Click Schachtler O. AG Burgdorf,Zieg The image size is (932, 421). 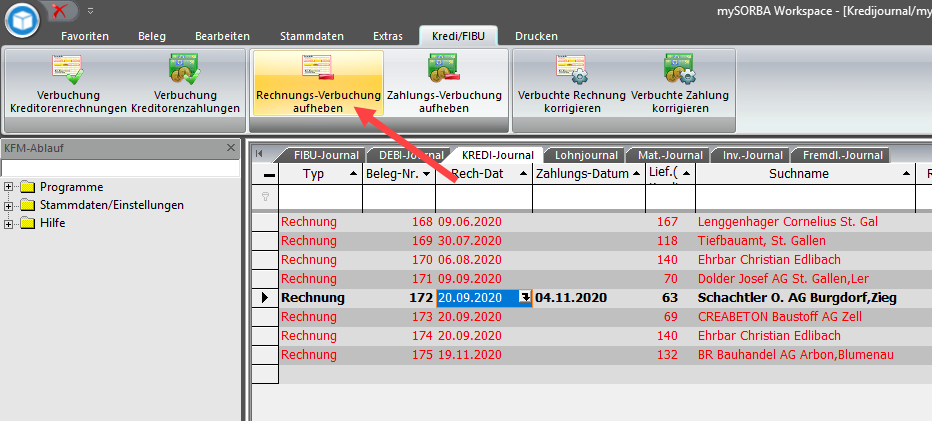tap(797, 298)
